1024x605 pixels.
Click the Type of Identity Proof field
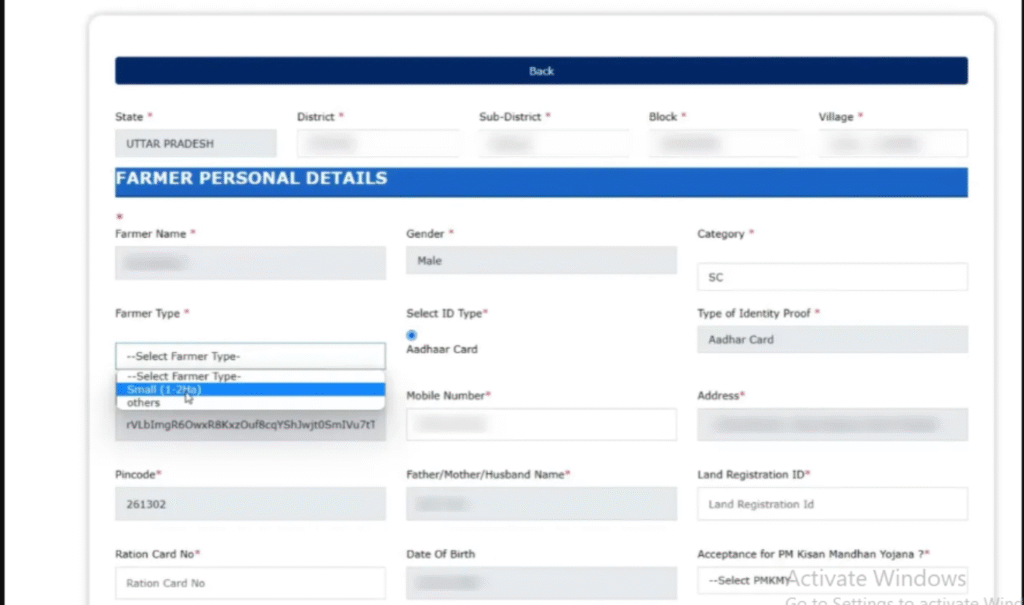(832, 340)
